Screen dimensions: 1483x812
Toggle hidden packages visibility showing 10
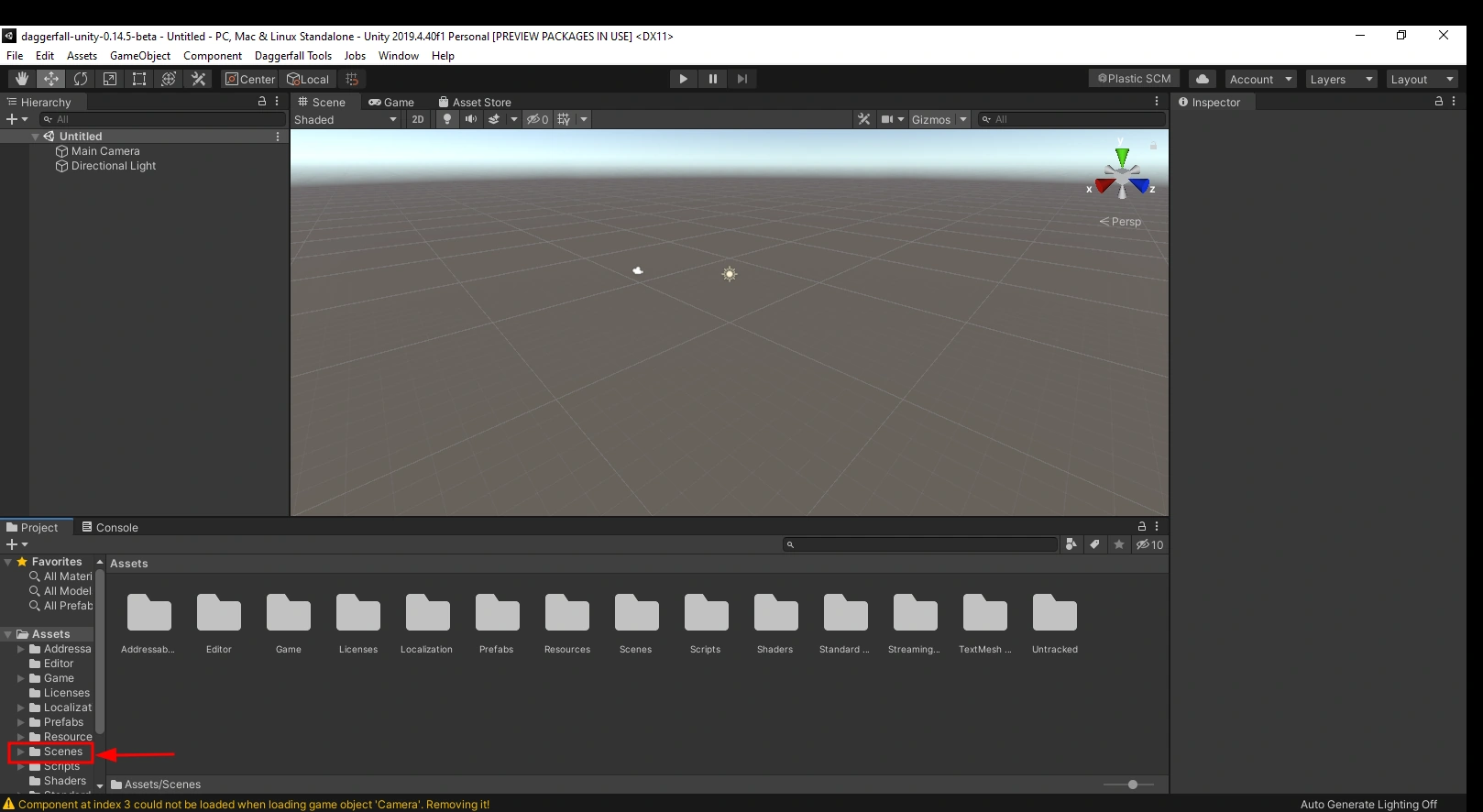[x=1150, y=544]
